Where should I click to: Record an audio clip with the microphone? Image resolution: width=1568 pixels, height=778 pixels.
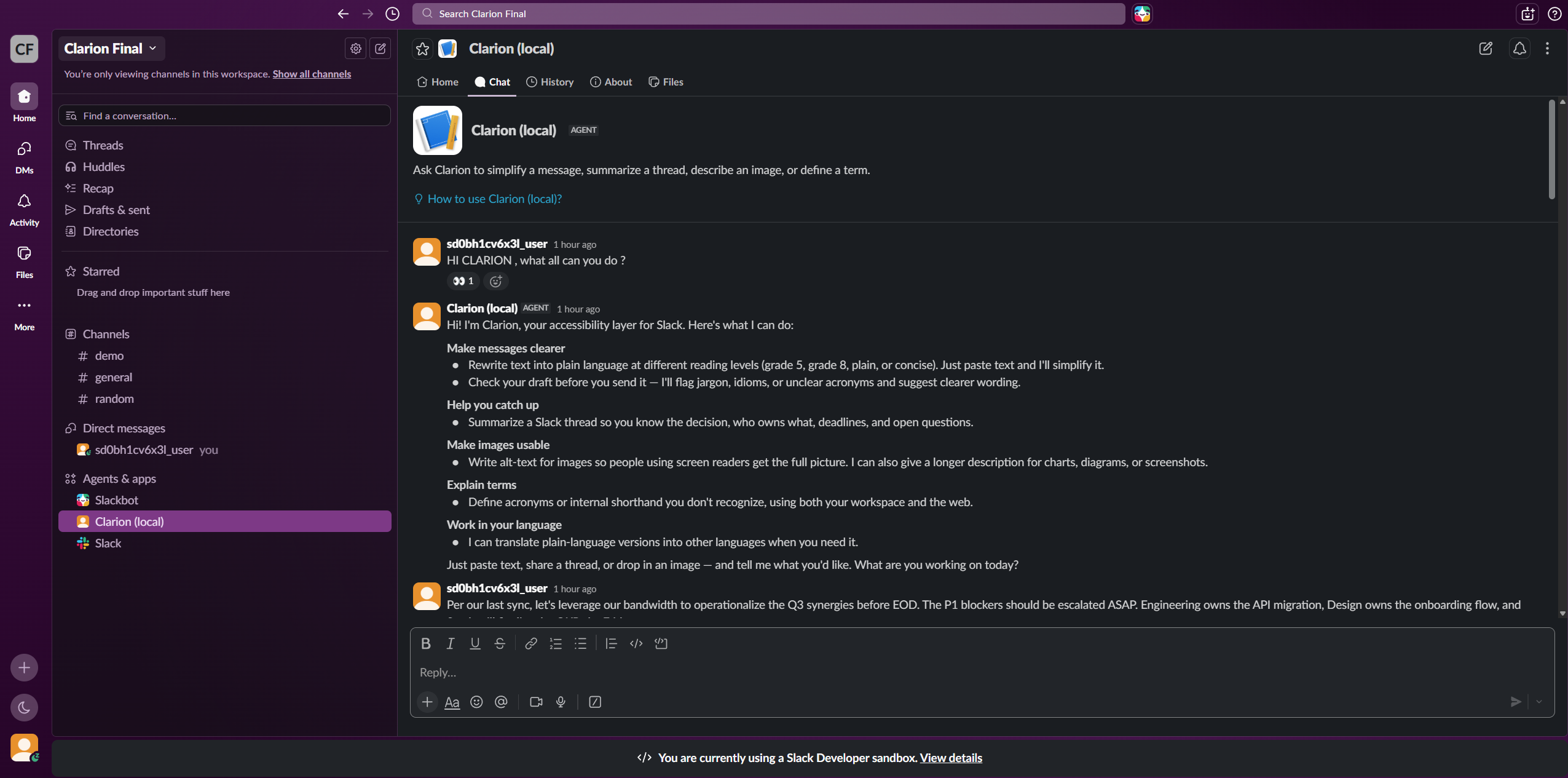(561, 702)
